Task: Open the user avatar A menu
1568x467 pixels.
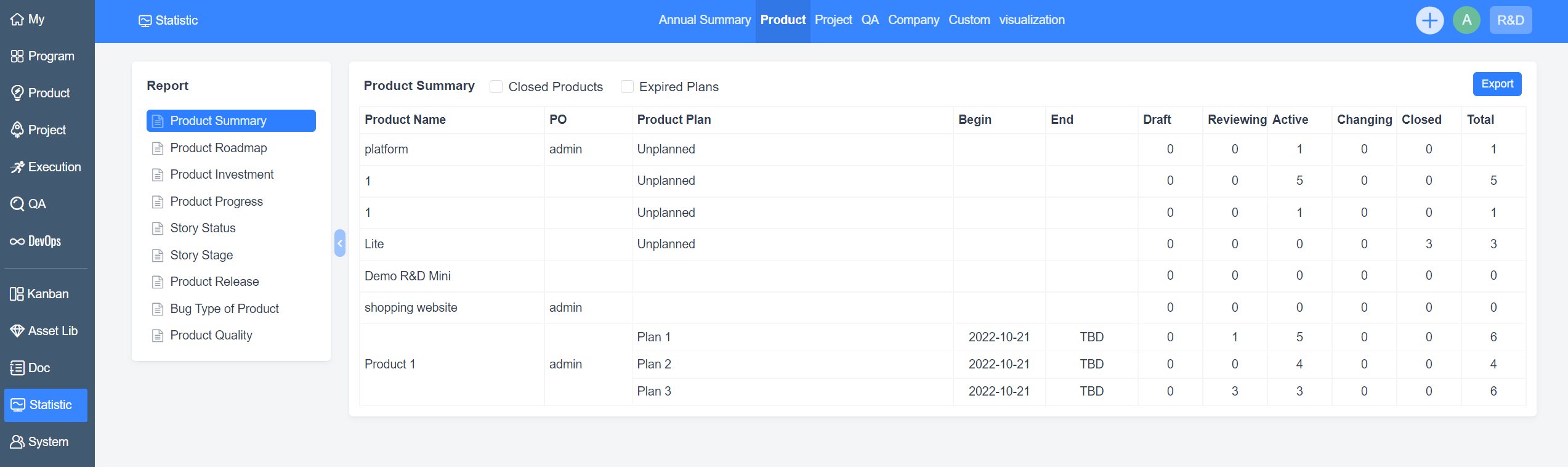Action: click(x=1466, y=21)
